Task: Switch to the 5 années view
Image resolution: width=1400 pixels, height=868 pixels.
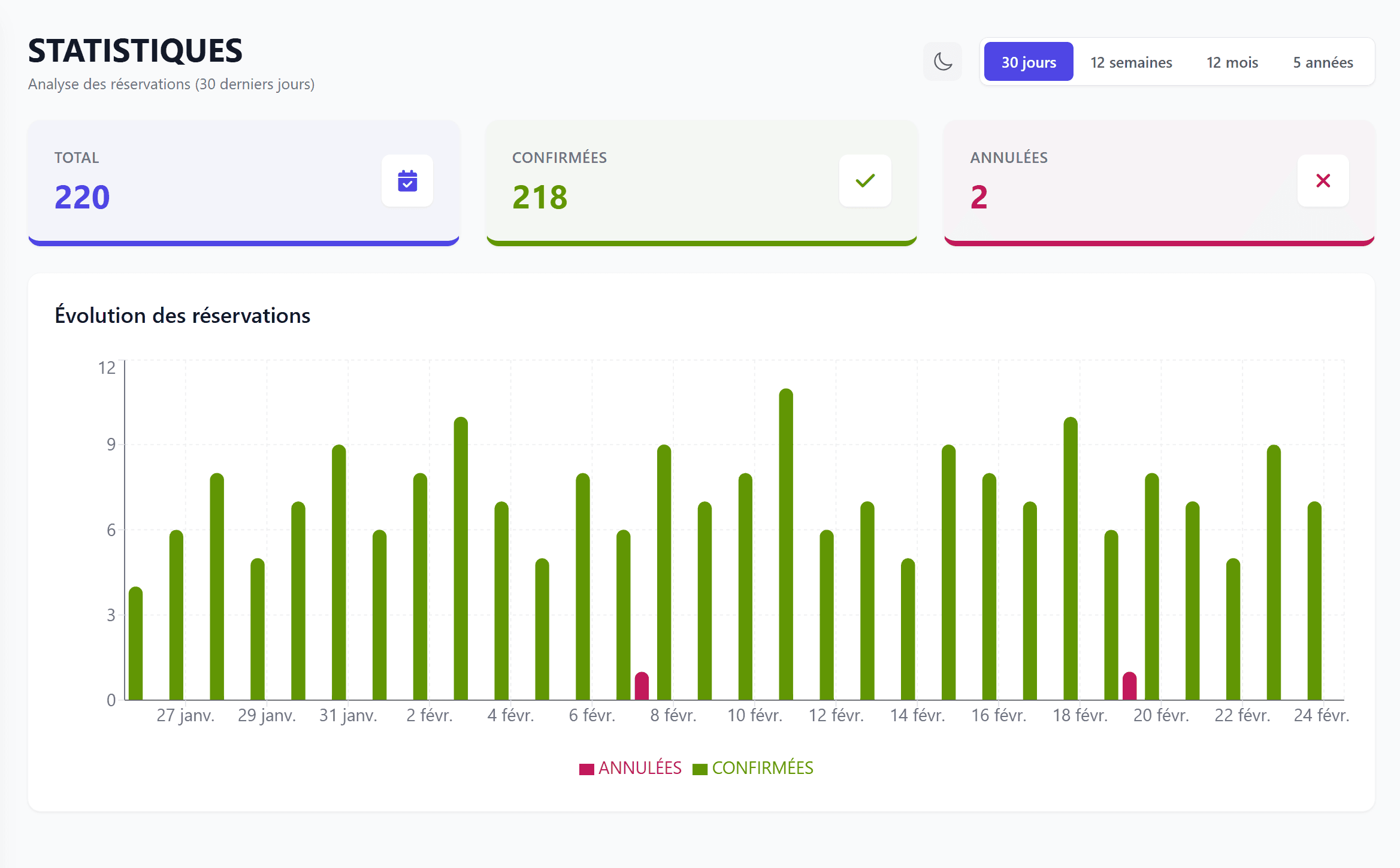Action: coord(1322,62)
